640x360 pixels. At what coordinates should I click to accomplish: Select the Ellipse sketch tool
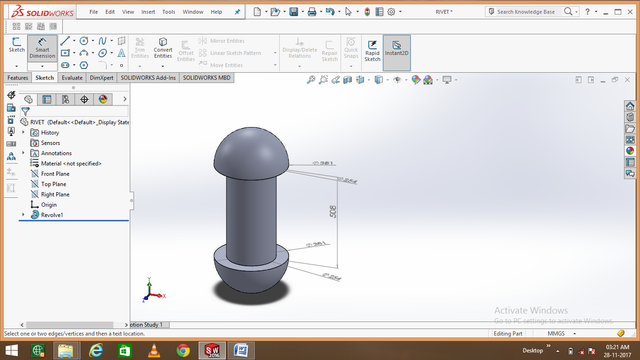tap(102, 53)
